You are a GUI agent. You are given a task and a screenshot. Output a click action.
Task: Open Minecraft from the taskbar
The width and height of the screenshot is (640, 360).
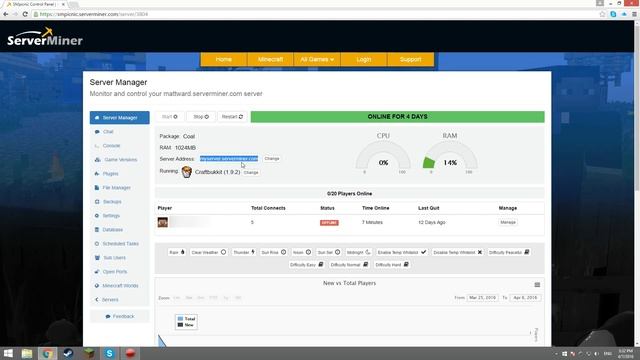[x=89, y=353]
